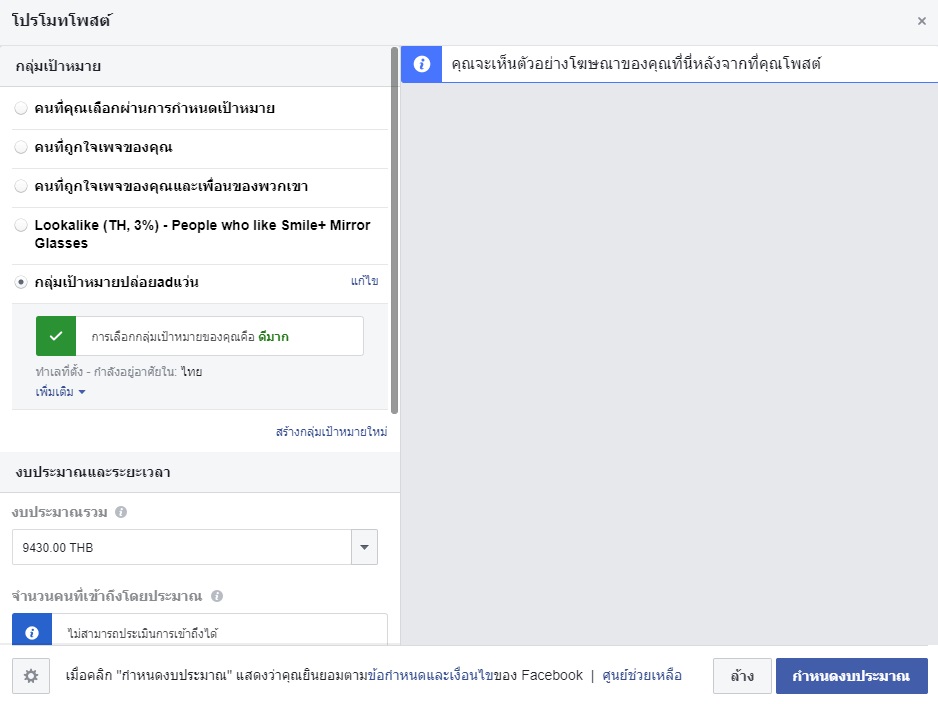Click the blue info icon in the ad preview banner
The height and width of the screenshot is (704, 938).
pos(421,64)
